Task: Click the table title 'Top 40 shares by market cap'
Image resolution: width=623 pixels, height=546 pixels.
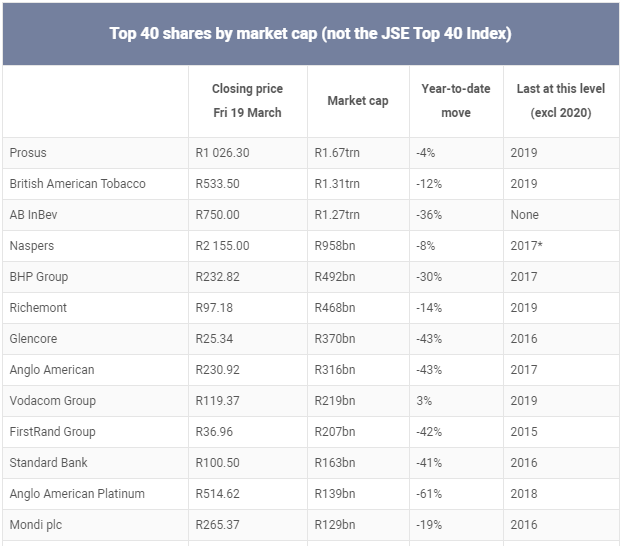Action: [213, 33]
